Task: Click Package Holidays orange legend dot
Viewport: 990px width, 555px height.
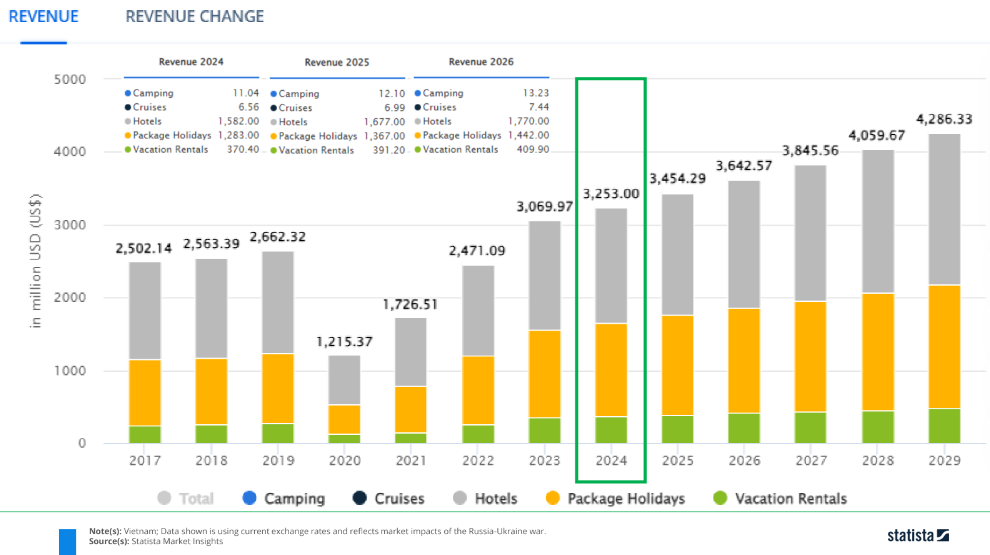Action: pyautogui.click(x=552, y=498)
